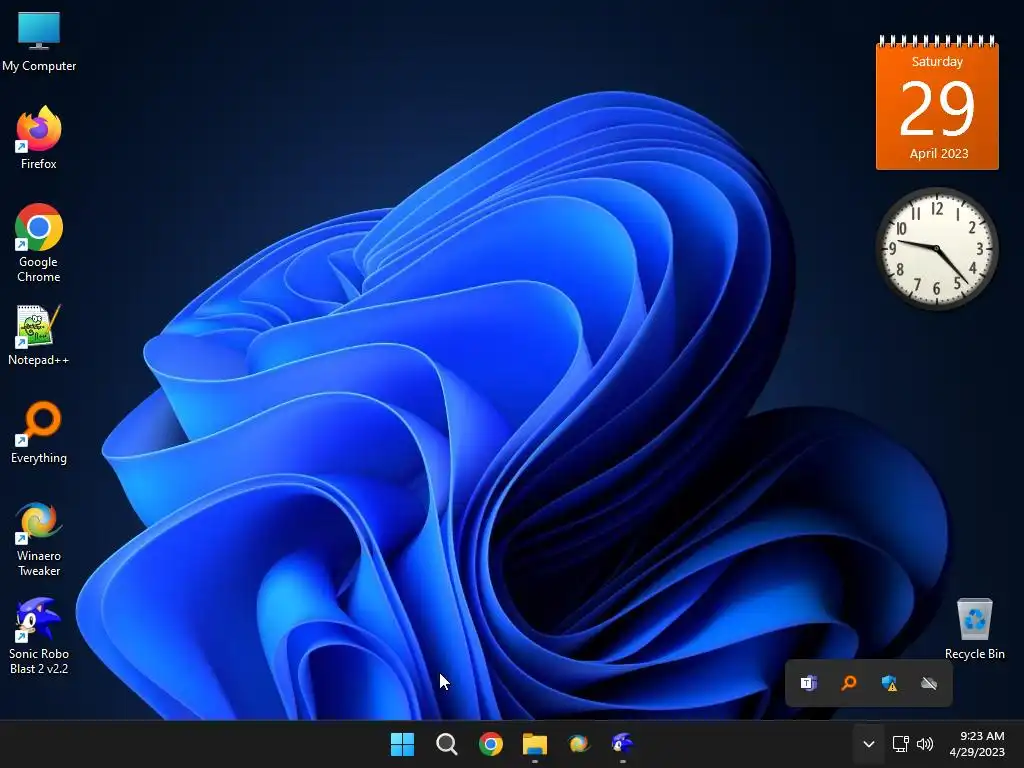Select the Google Chrome desktop shortcut
Viewport: 1024px width, 768px height.
click(39, 242)
